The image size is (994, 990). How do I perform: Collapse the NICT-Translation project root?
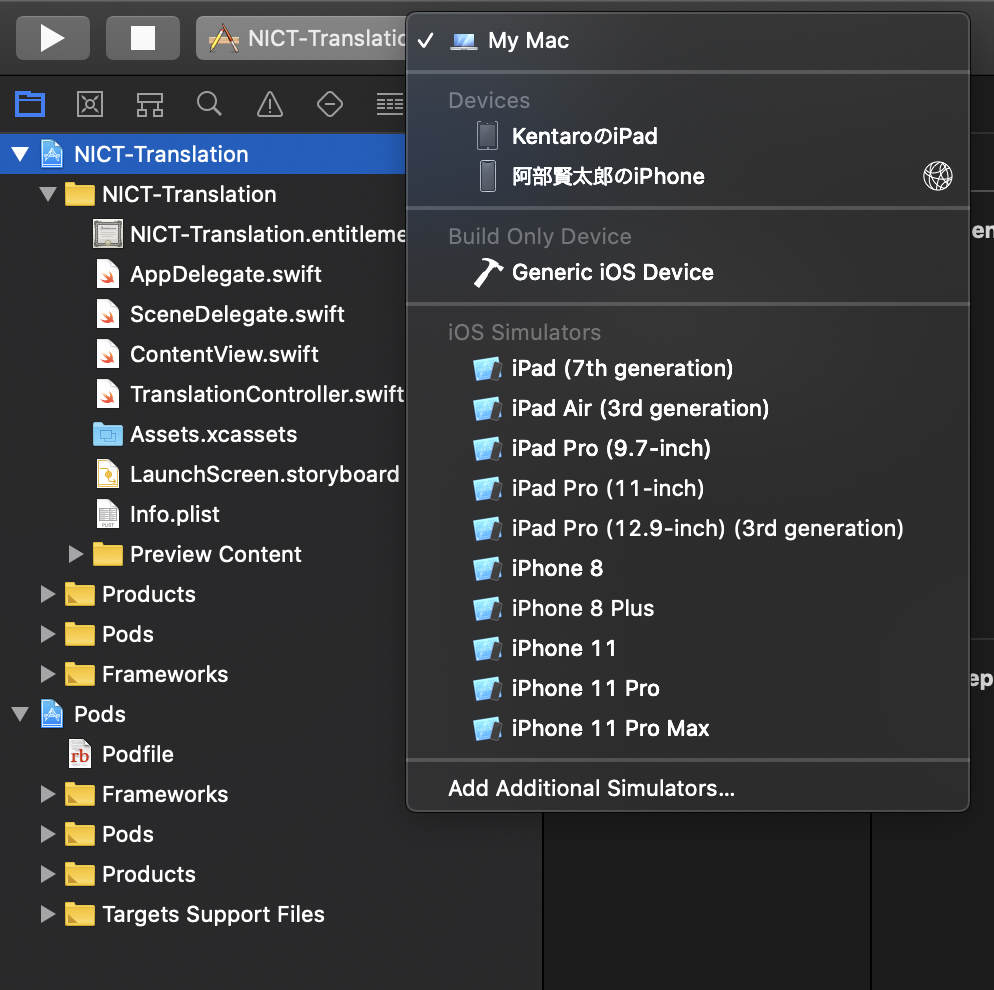20,154
